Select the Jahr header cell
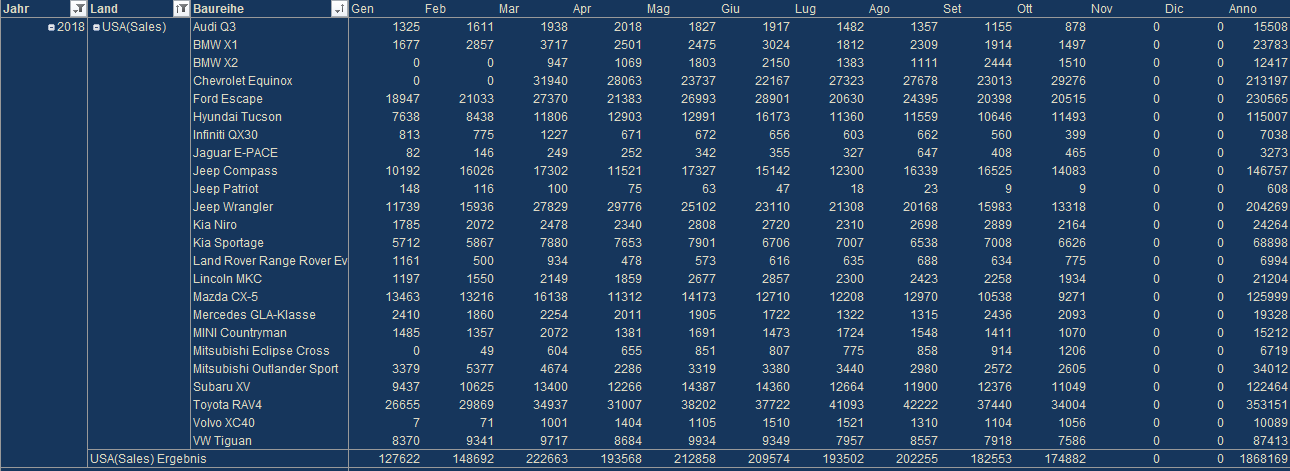This screenshot has height=471, width=1290. pyautogui.click(x=44, y=9)
